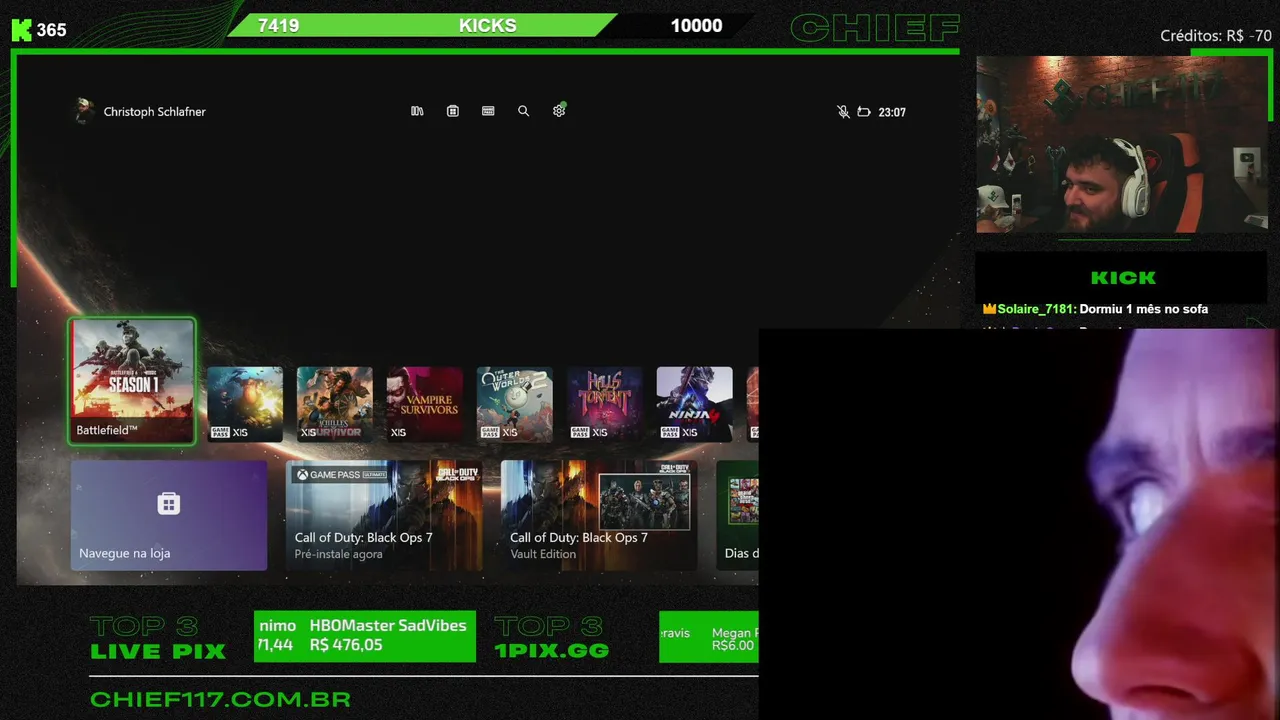Screen dimensions: 1280x720
Task: Click the 23:07 clock
Action: click(892, 112)
